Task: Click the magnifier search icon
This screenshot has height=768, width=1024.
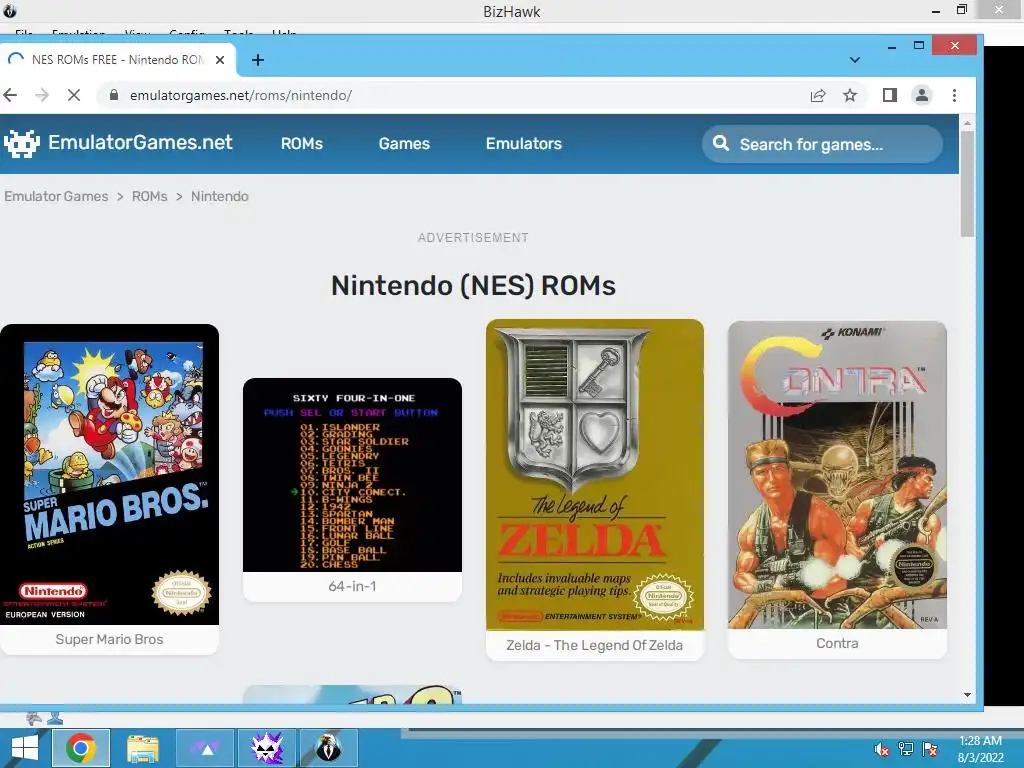Action: (720, 144)
